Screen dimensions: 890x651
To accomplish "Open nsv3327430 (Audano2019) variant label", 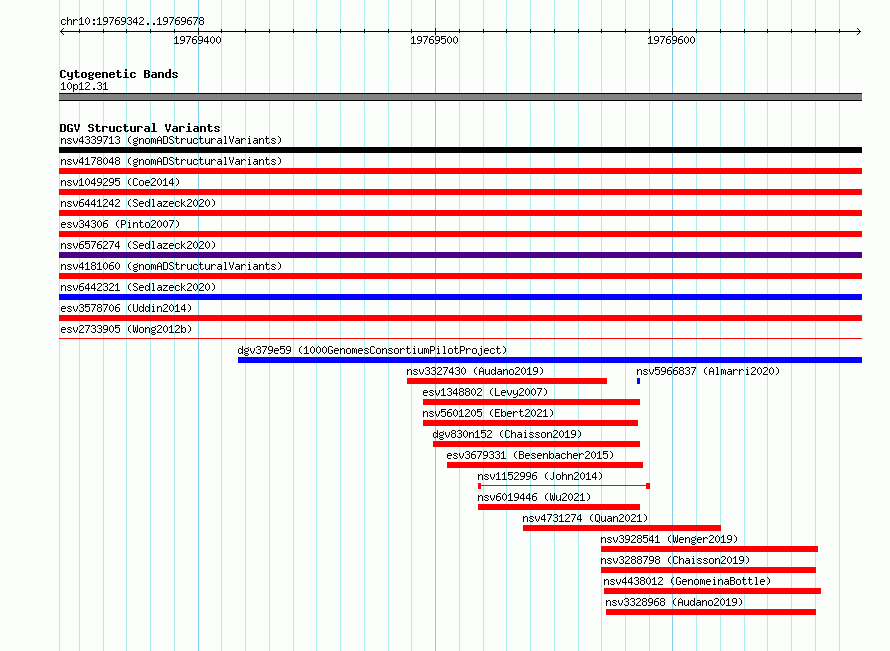I will pyautogui.click(x=475, y=371).
